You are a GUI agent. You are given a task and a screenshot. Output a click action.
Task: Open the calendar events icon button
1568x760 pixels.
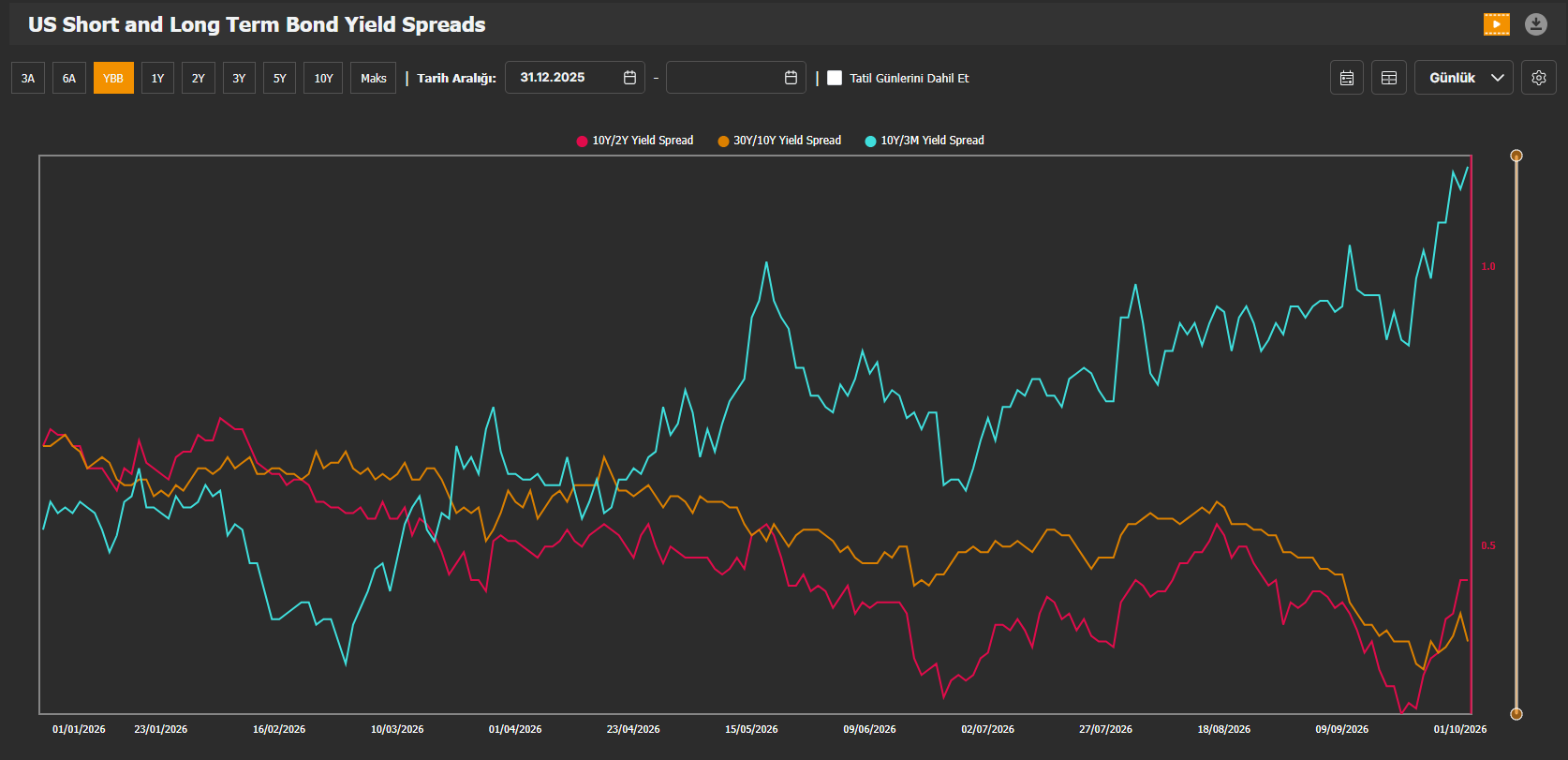(1347, 78)
